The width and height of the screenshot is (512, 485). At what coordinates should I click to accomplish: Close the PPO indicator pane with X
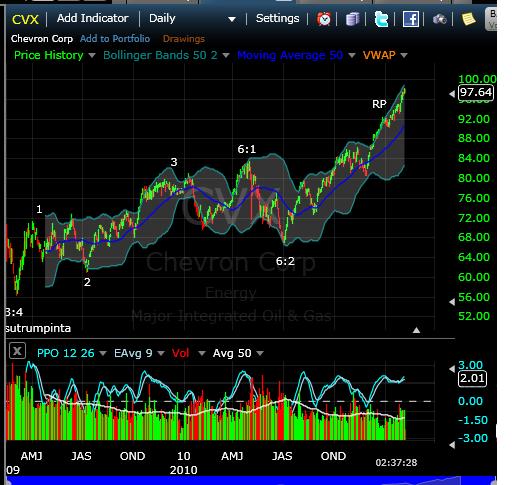click(17, 351)
